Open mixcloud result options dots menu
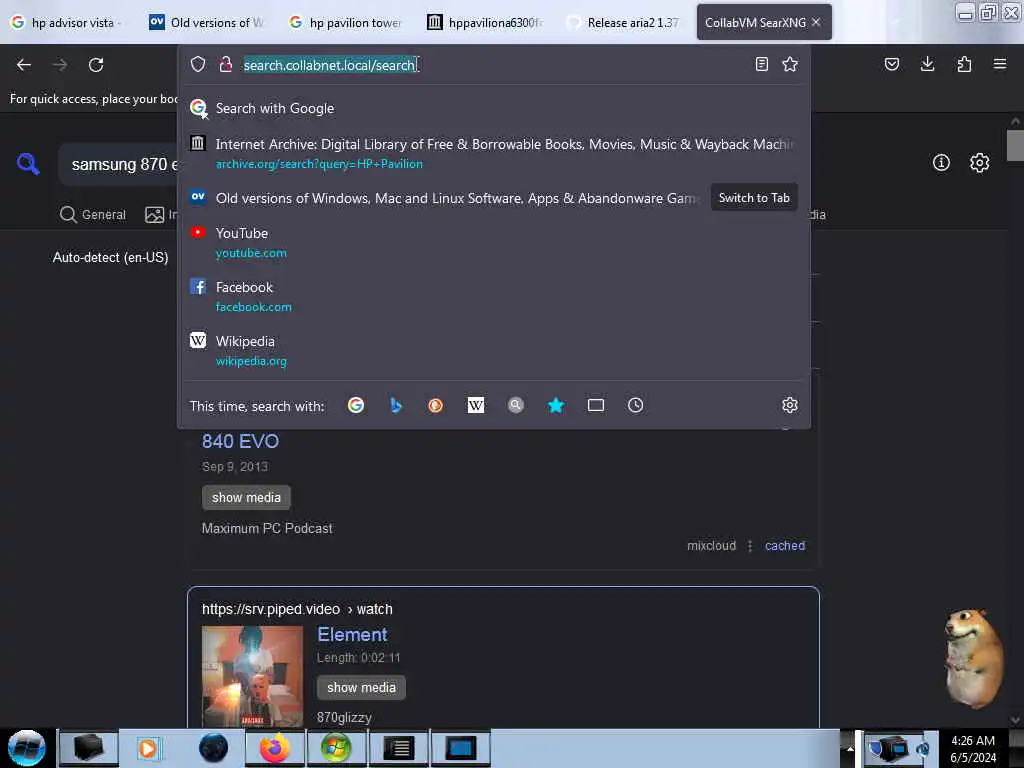The image size is (1024, 768). pyautogui.click(x=750, y=546)
